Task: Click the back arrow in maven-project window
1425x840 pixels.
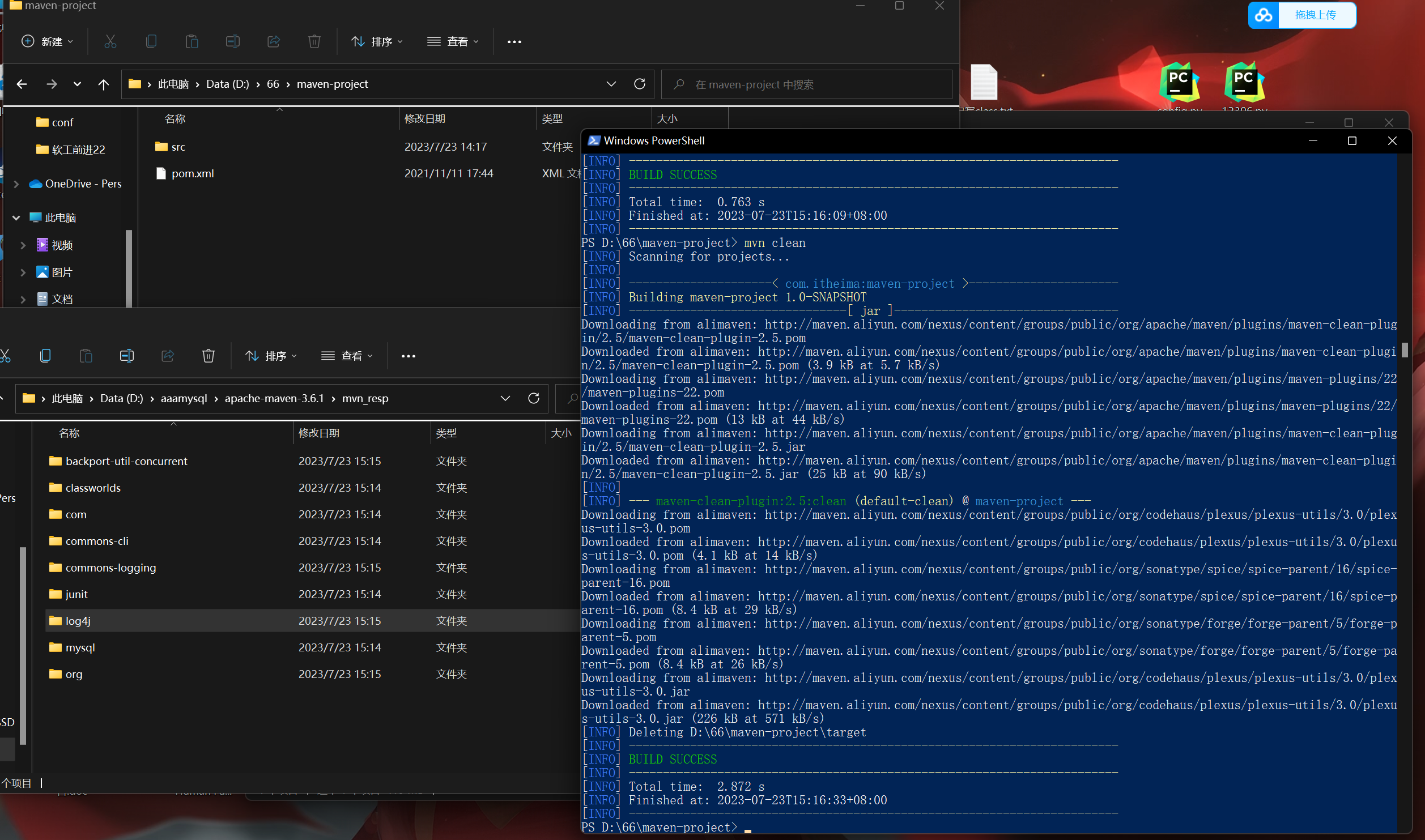Action: [22, 84]
